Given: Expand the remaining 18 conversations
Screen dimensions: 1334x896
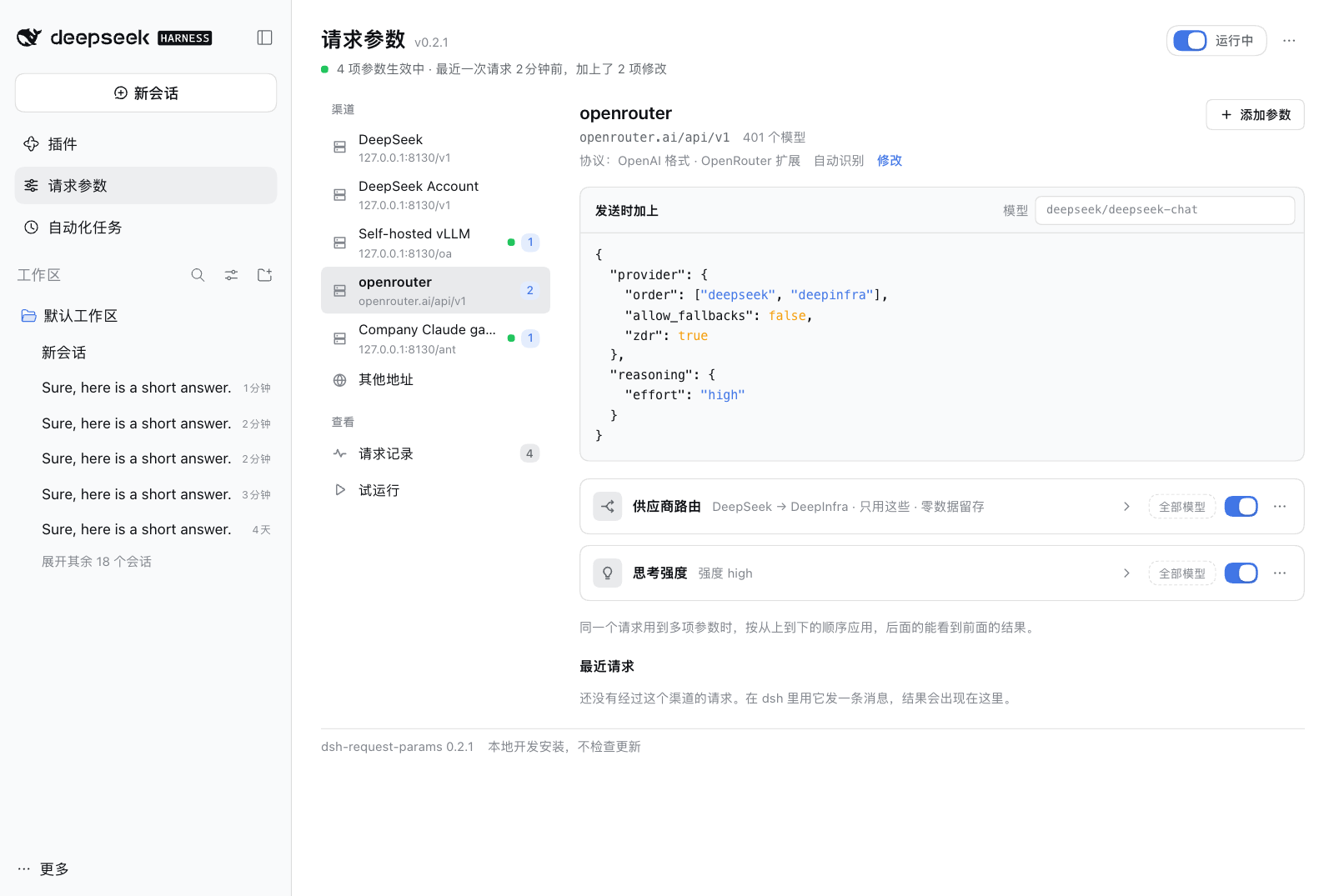Looking at the screenshot, I should [x=97, y=561].
